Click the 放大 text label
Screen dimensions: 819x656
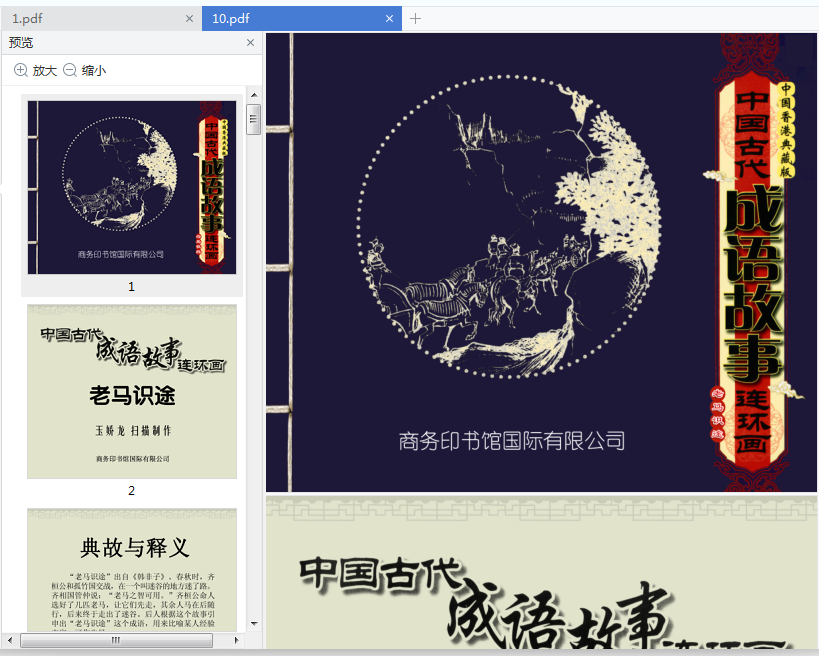tap(44, 71)
